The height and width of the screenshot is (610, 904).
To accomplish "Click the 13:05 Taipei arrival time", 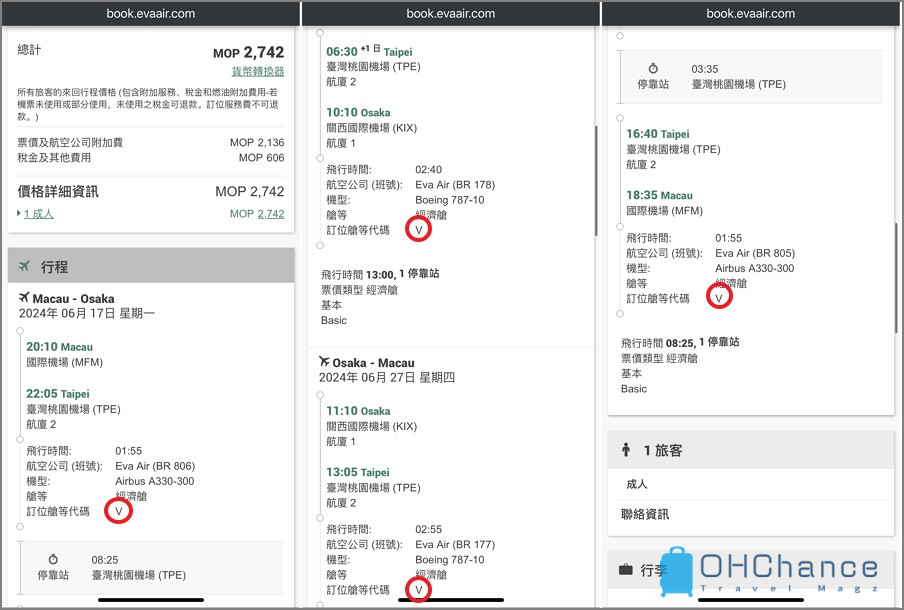I will pos(357,472).
